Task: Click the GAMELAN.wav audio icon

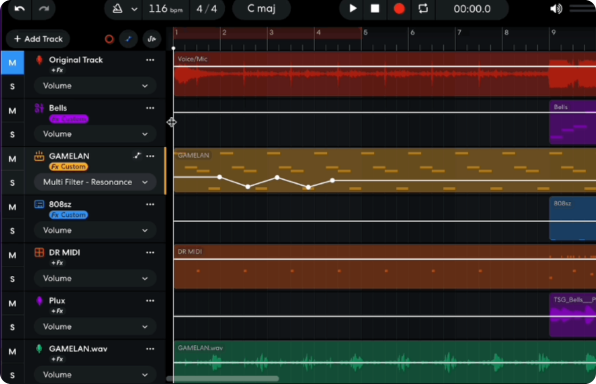Action: coord(39,349)
